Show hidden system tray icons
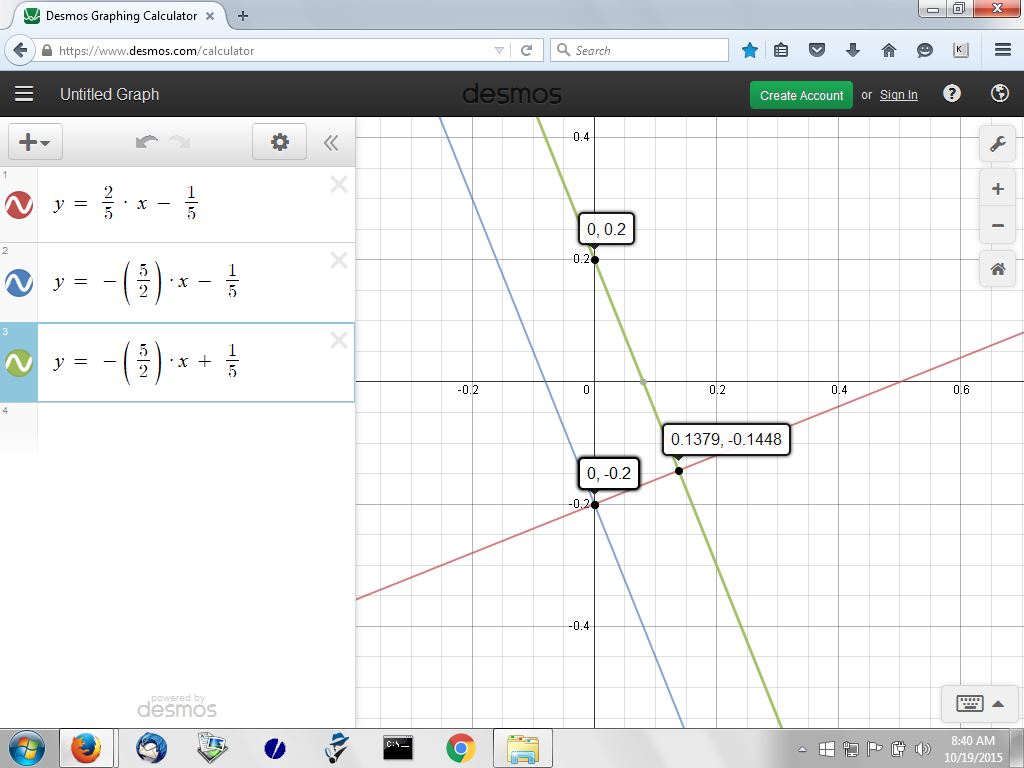The height and width of the screenshot is (768, 1024). point(803,749)
